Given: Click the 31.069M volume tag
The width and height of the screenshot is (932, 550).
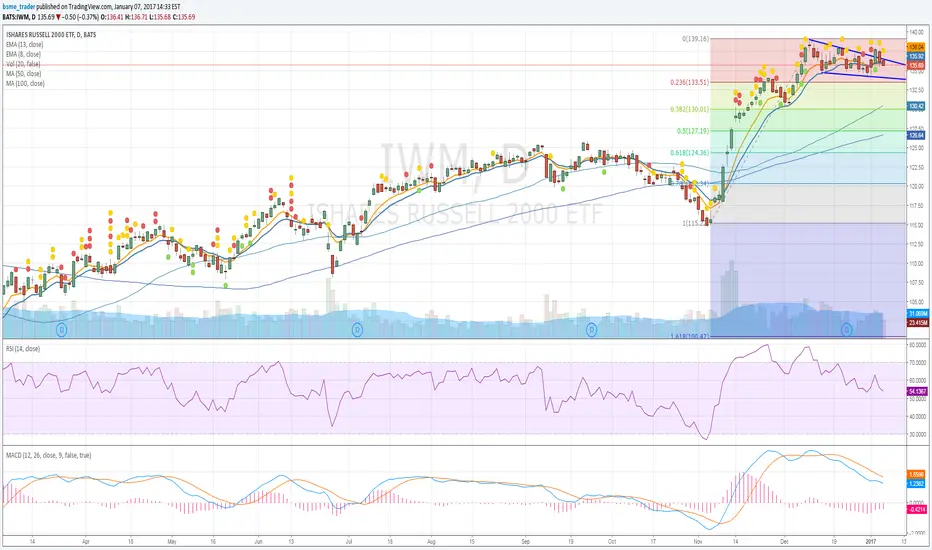Looking at the screenshot, I should tap(917, 313).
